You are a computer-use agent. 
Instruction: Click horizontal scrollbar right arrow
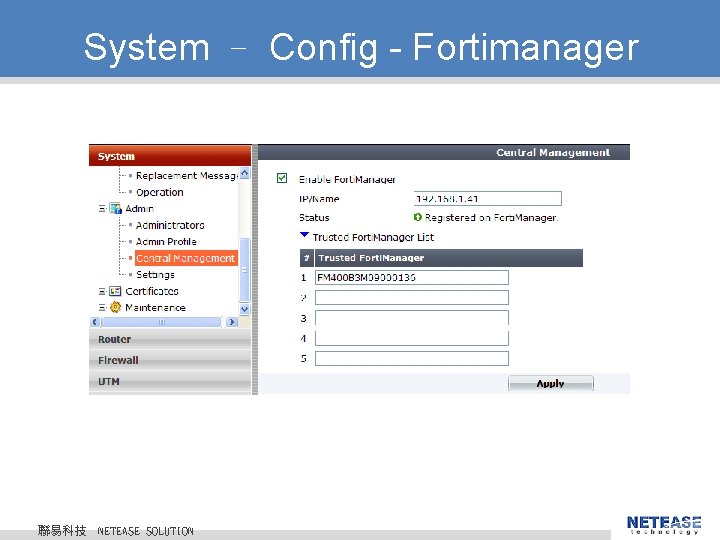coord(232,322)
